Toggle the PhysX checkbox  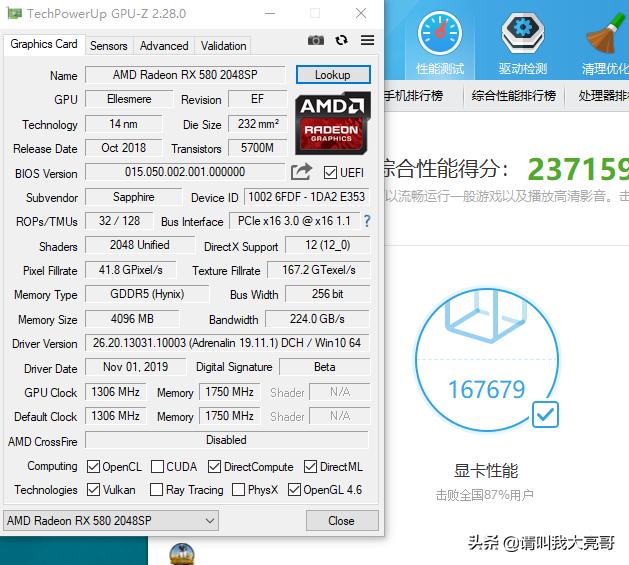point(238,490)
